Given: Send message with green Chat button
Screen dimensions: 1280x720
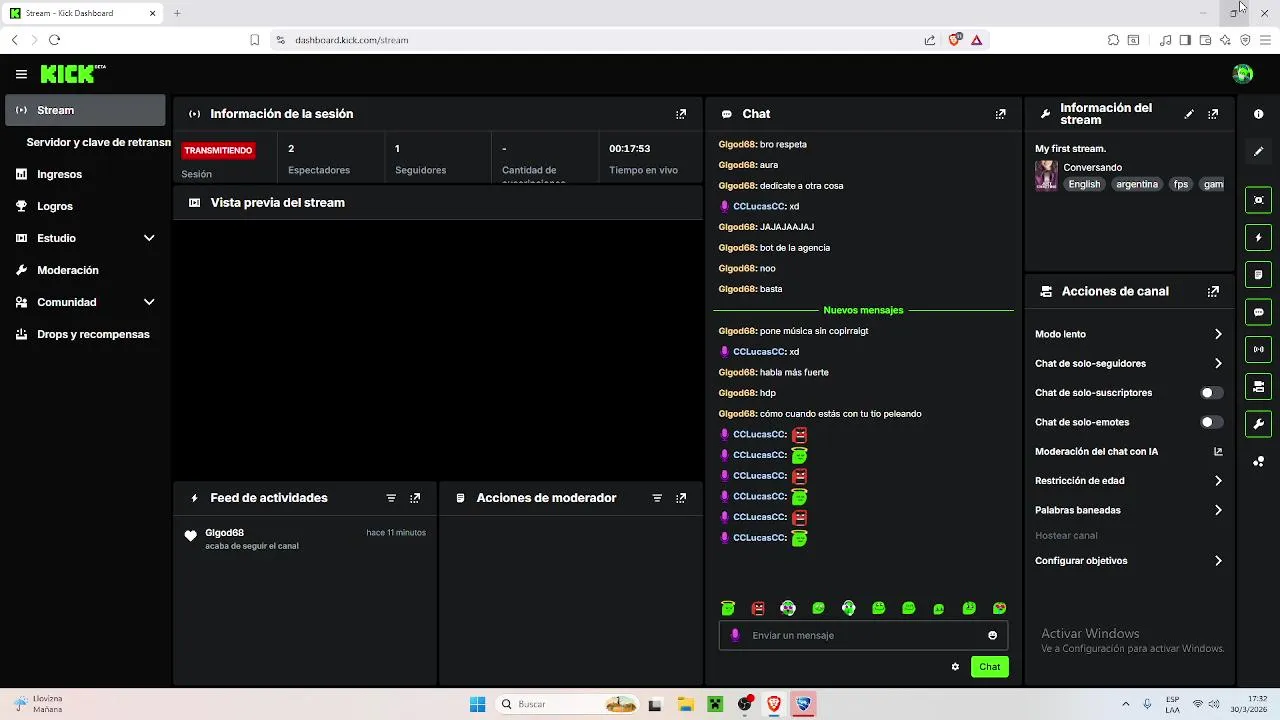Looking at the screenshot, I should click(x=989, y=667).
